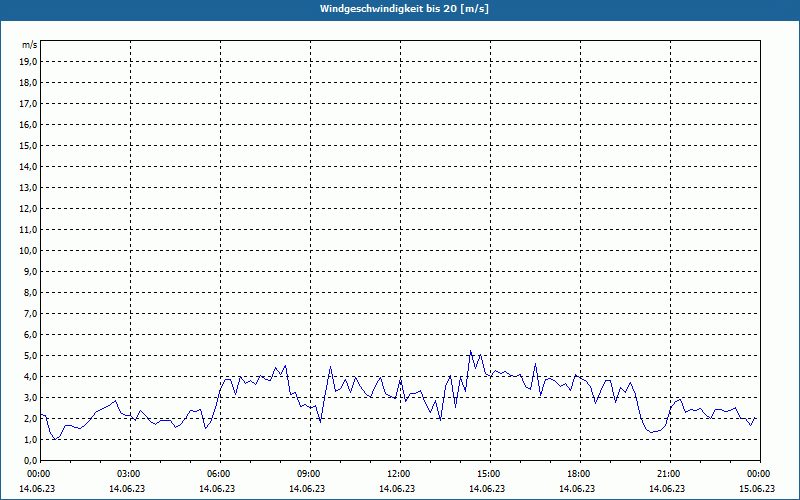Click the 15:00 time label
This screenshot has width=800, height=500.
tap(490, 474)
